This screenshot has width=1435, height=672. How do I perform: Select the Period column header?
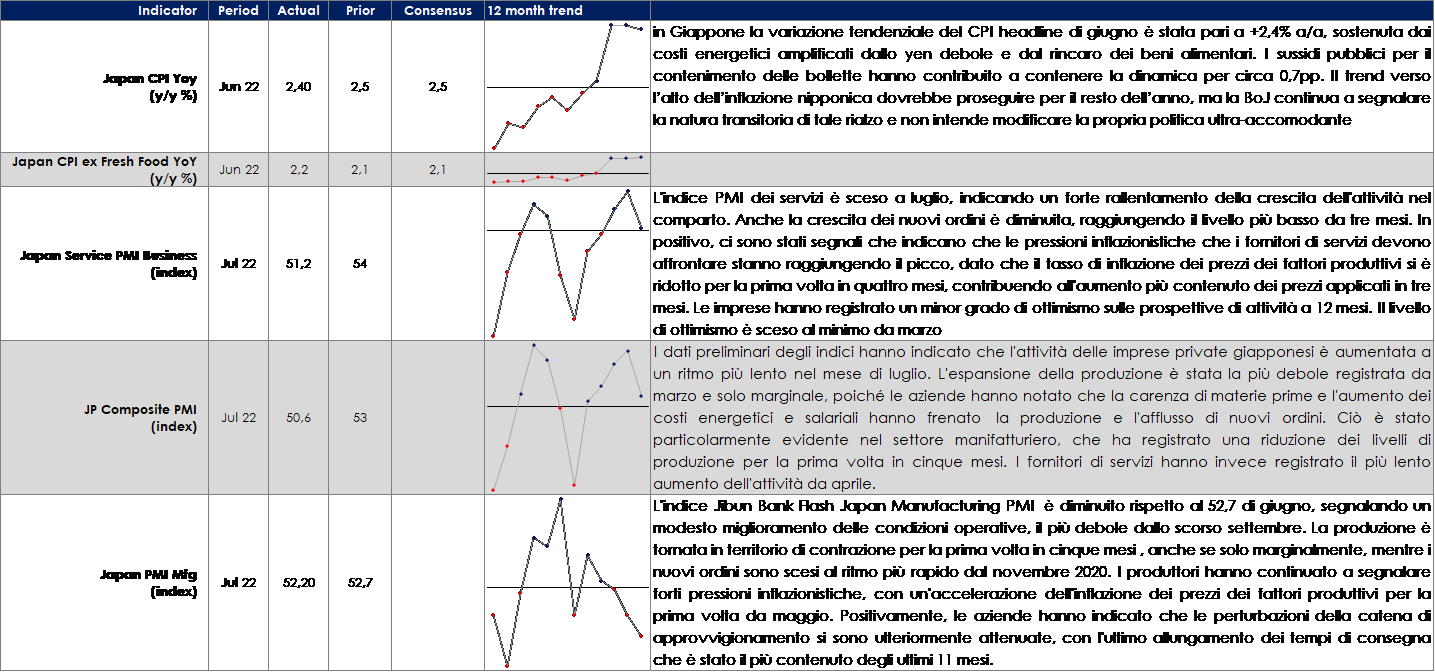[239, 10]
